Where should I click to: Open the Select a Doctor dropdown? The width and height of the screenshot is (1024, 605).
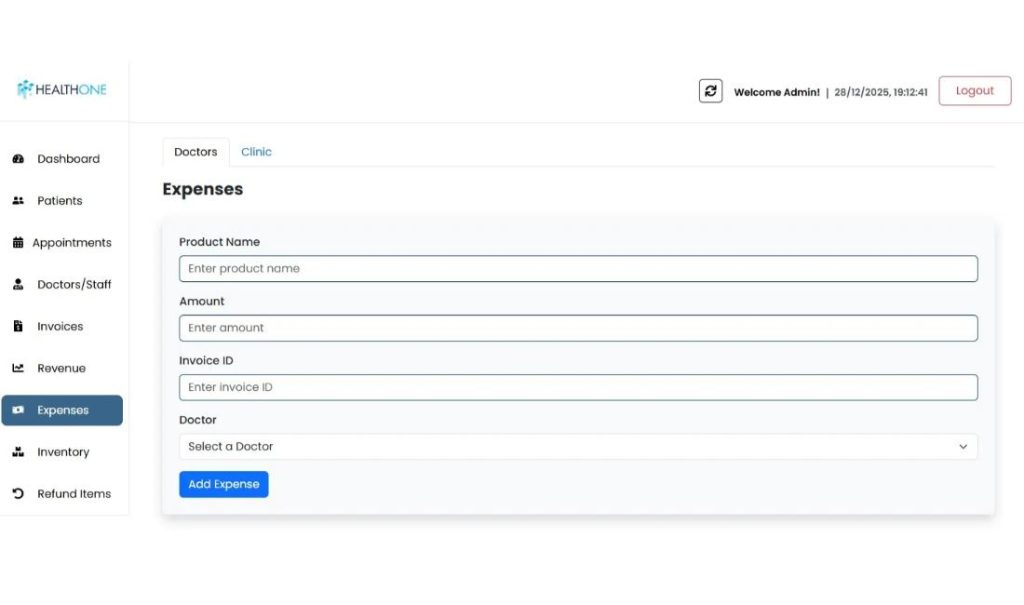click(x=577, y=447)
